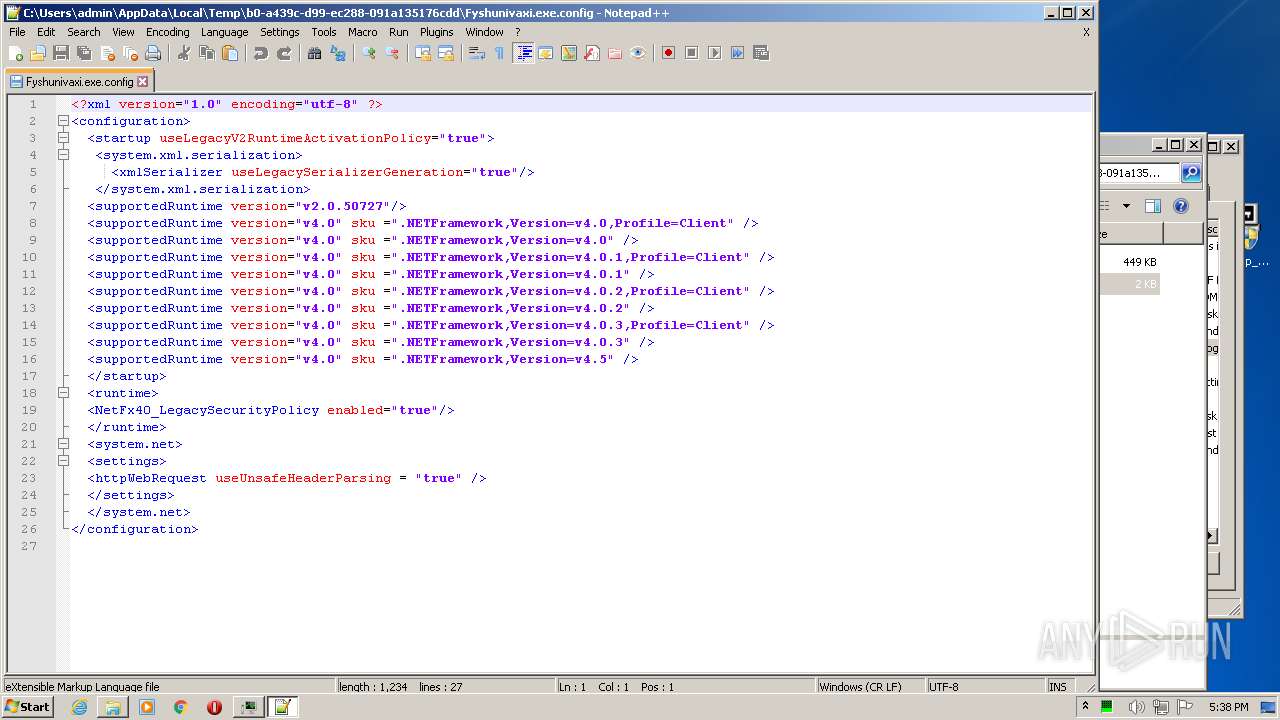Open the Encoding menu
1280x720 pixels.
(x=167, y=32)
